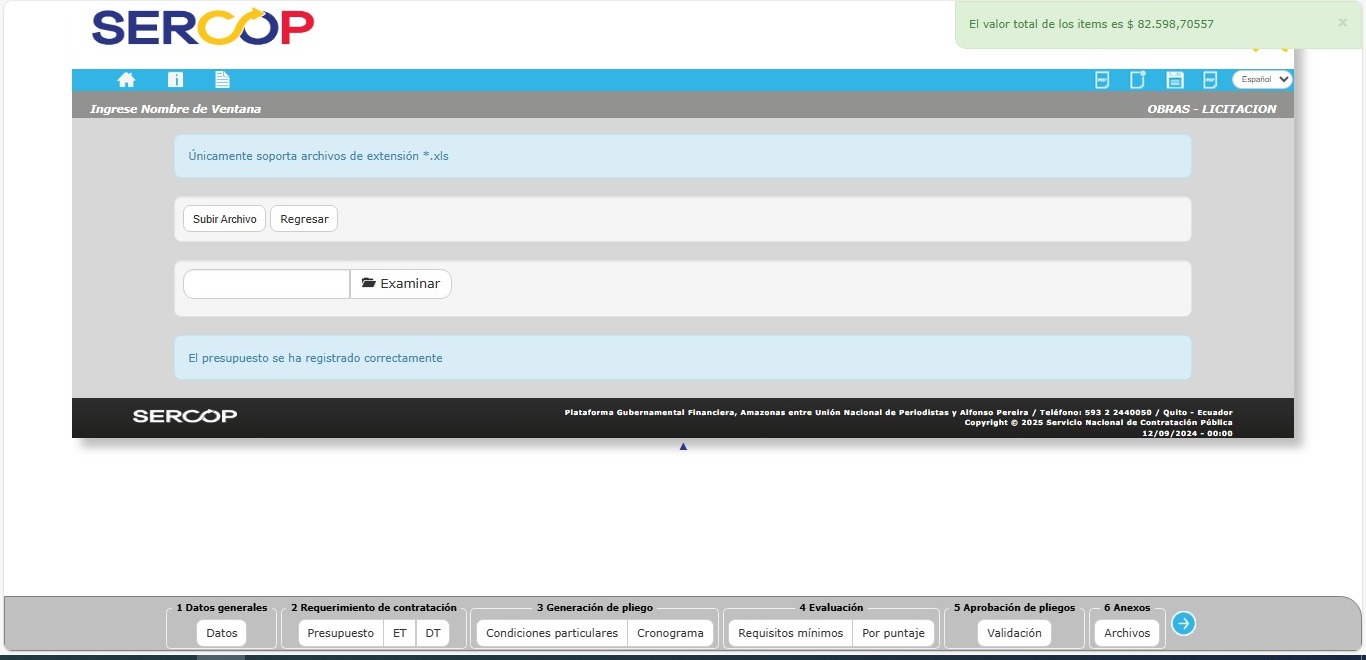1366x660 pixels.
Task: Open the Presupuesto tab
Action: [x=340, y=633]
